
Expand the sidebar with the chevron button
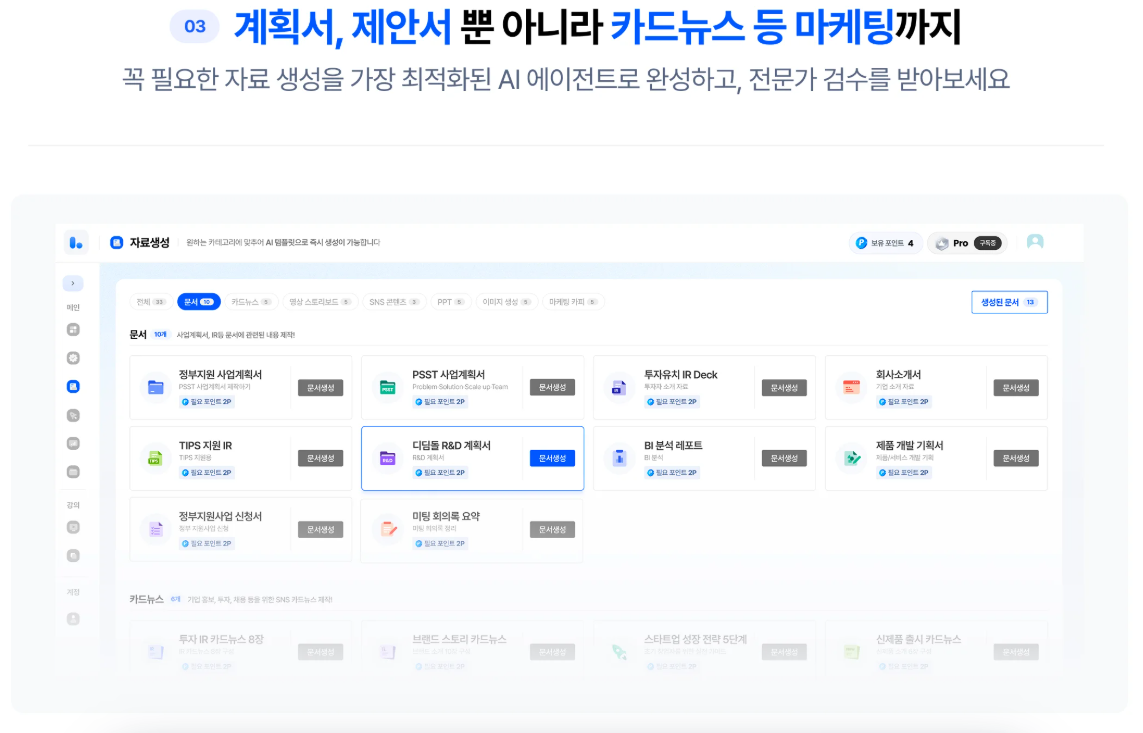pyautogui.click(x=73, y=283)
